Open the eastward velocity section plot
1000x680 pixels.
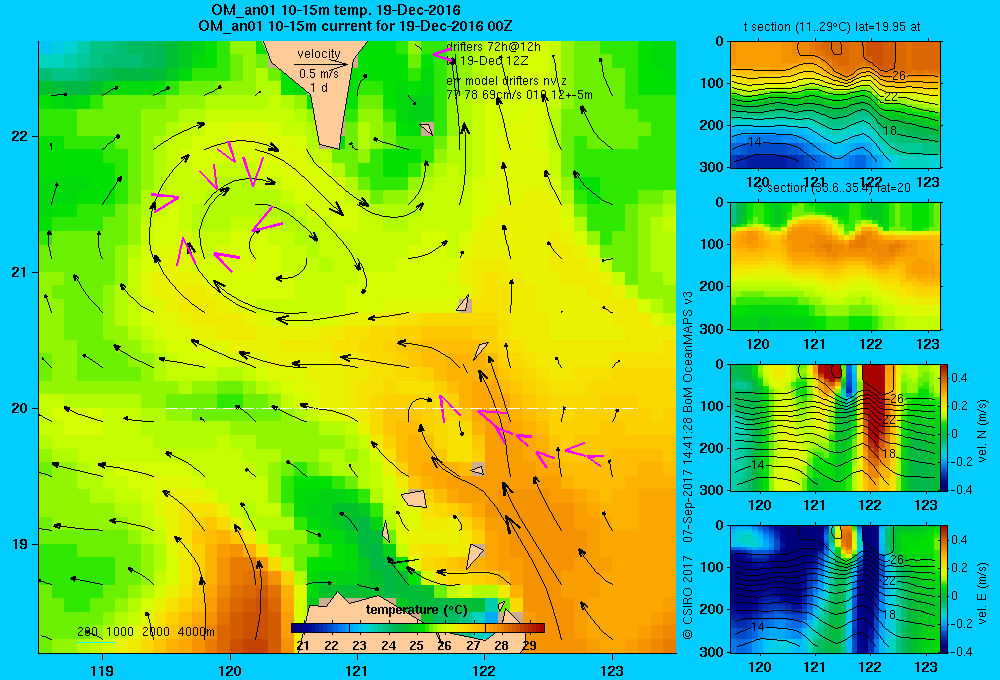click(835, 589)
